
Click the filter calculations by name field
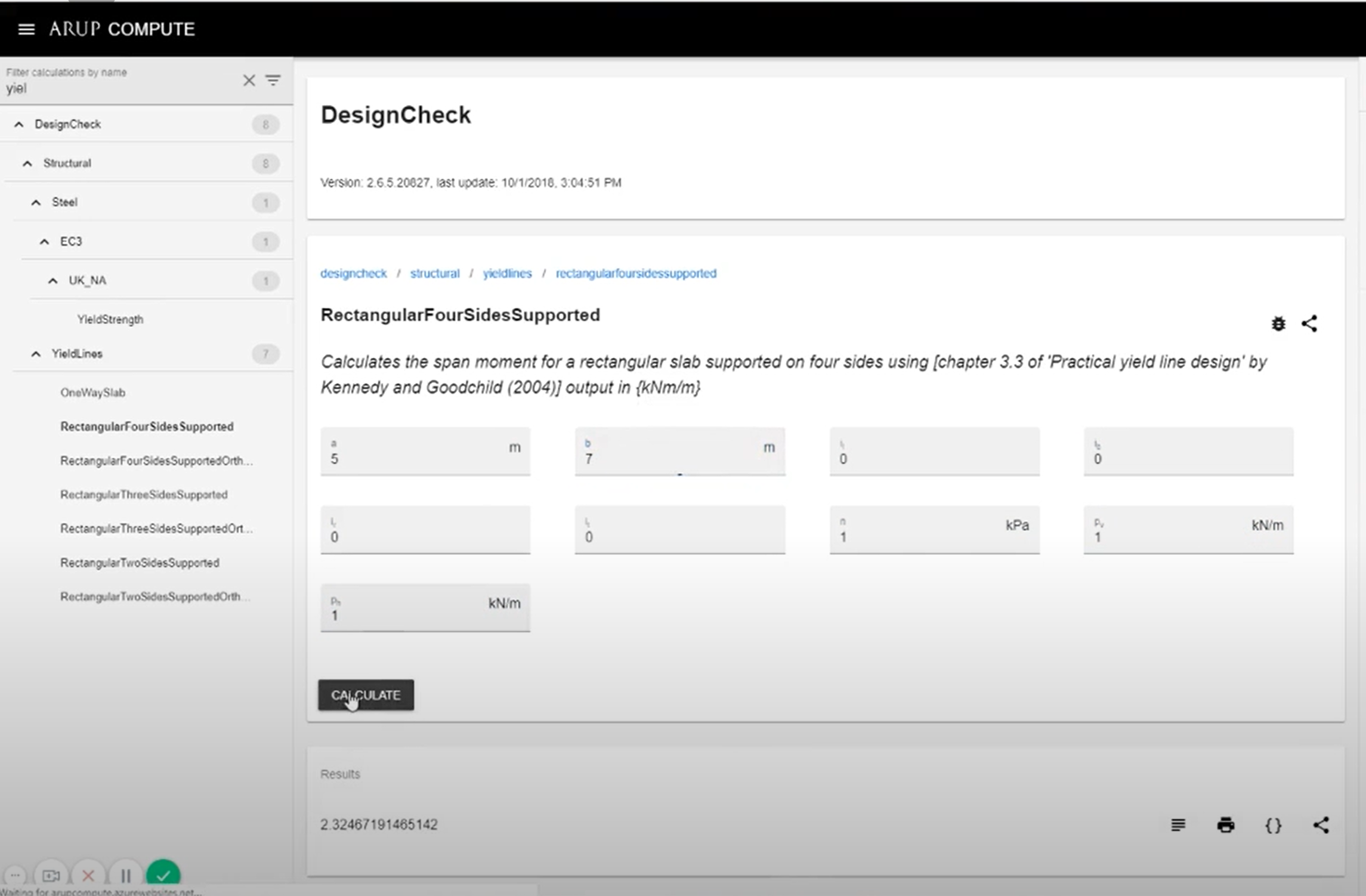click(x=119, y=82)
